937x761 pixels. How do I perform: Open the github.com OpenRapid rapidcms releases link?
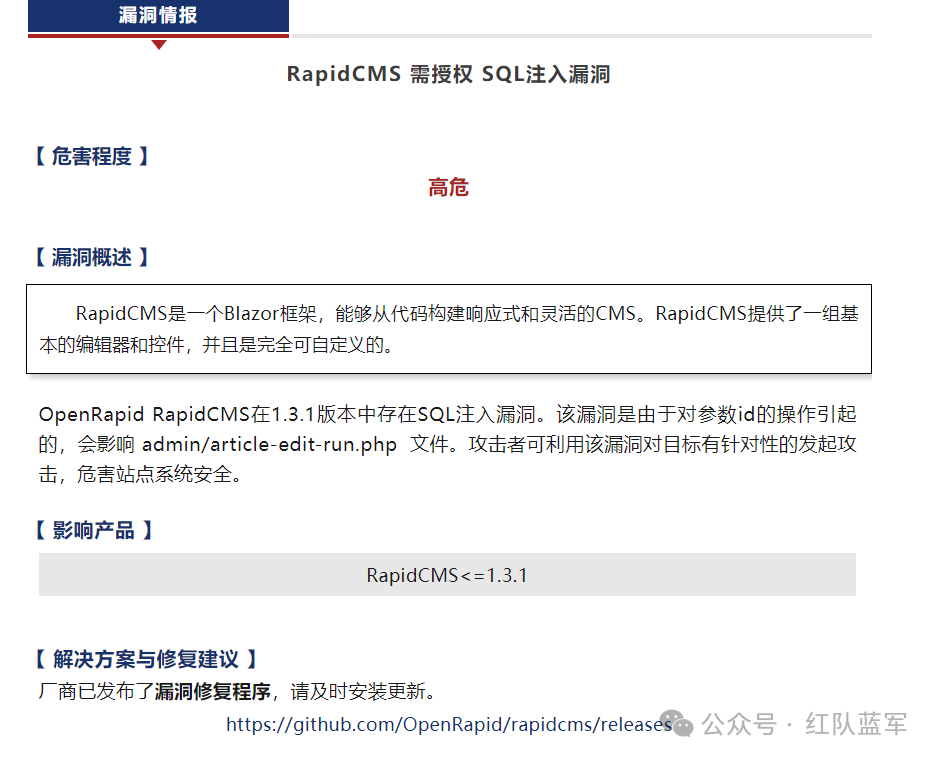(x=449, y=725)
